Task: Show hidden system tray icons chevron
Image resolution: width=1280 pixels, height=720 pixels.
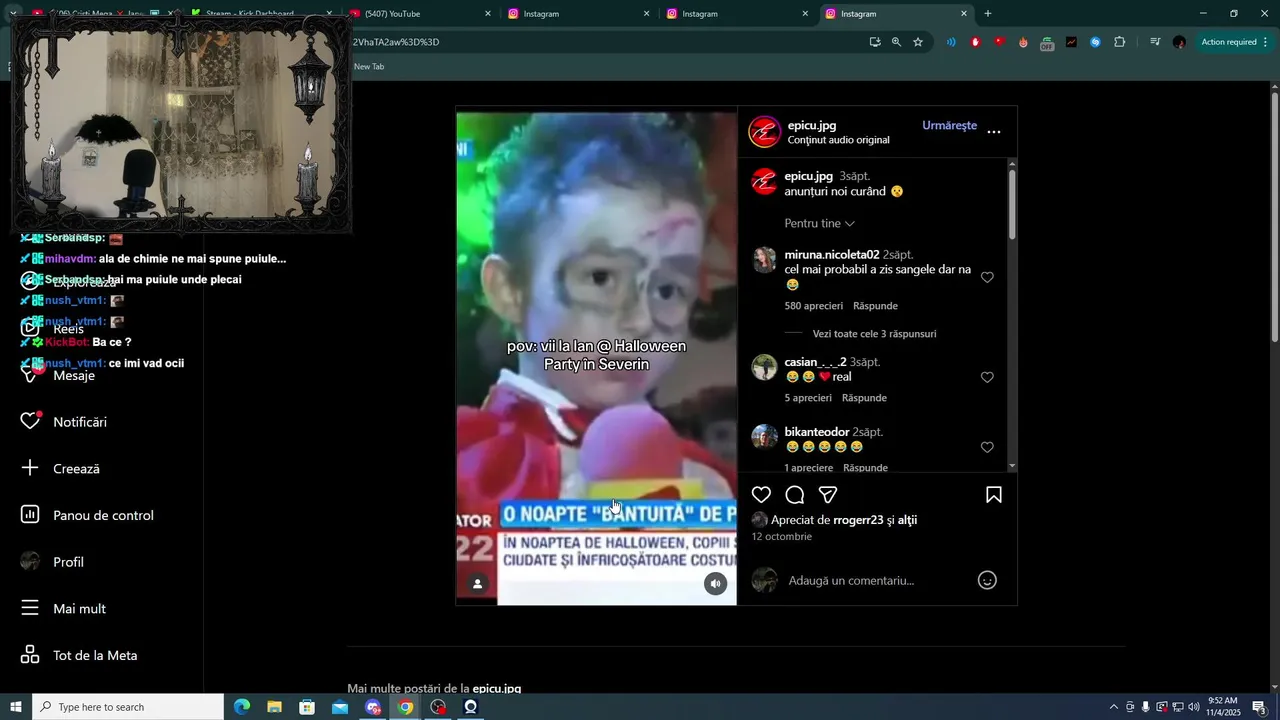Action: (x=1114, y=707)
